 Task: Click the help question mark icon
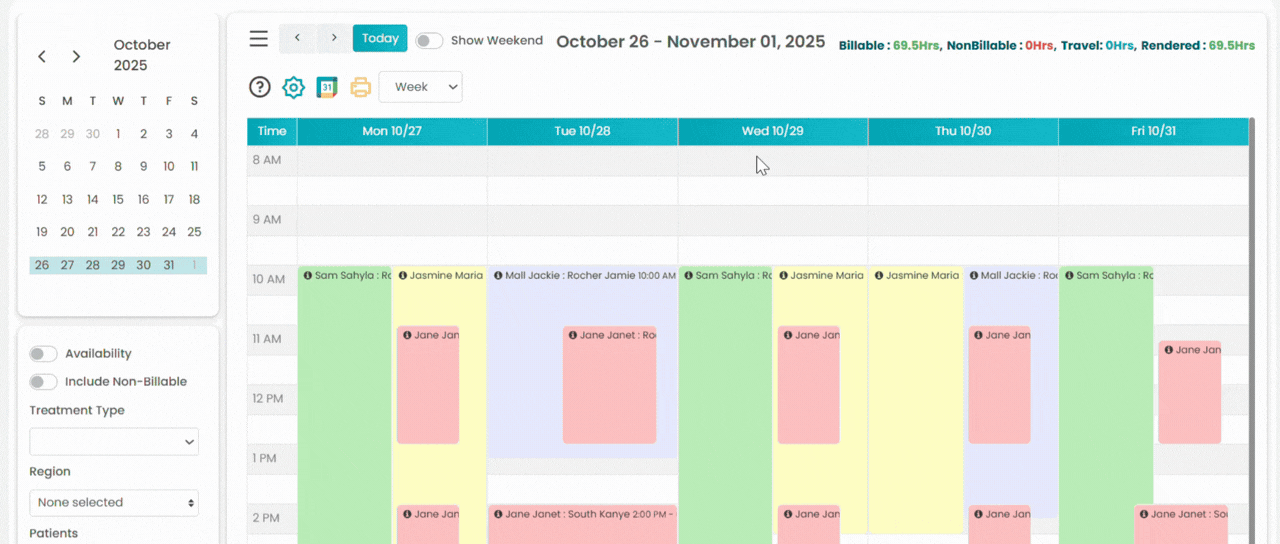click(260, 87)
